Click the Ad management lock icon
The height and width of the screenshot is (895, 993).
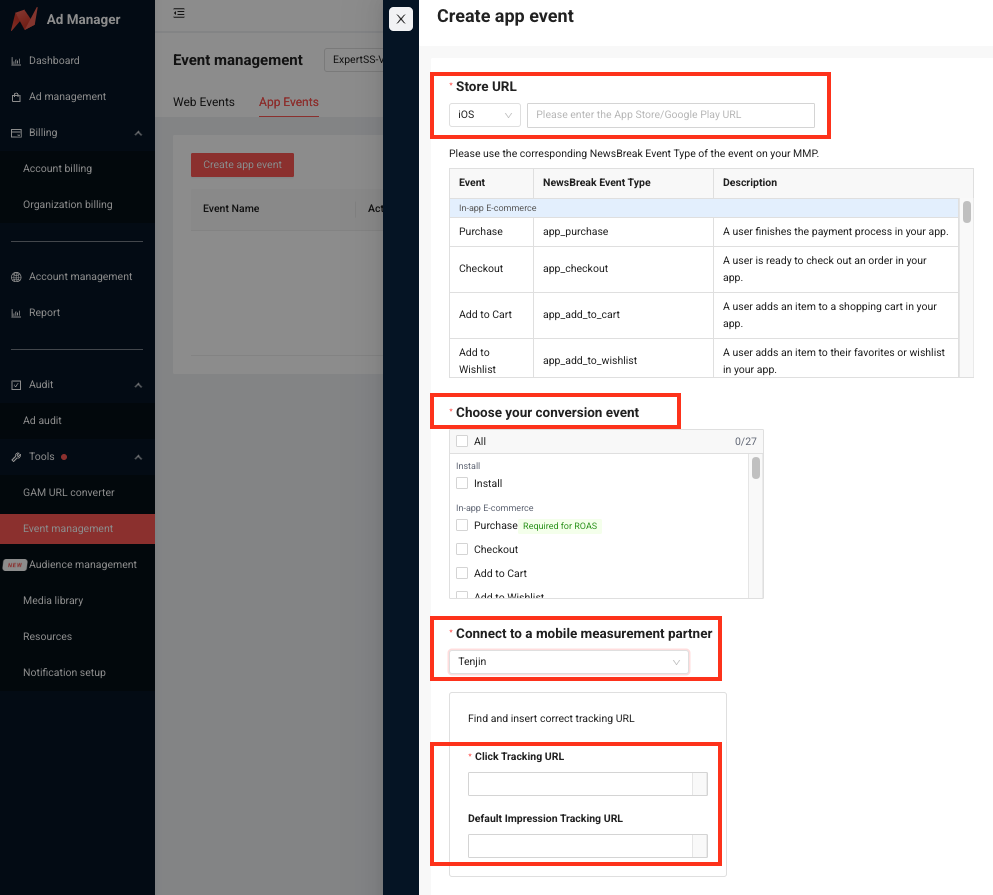pyautogui.click(x=16, y=97)
